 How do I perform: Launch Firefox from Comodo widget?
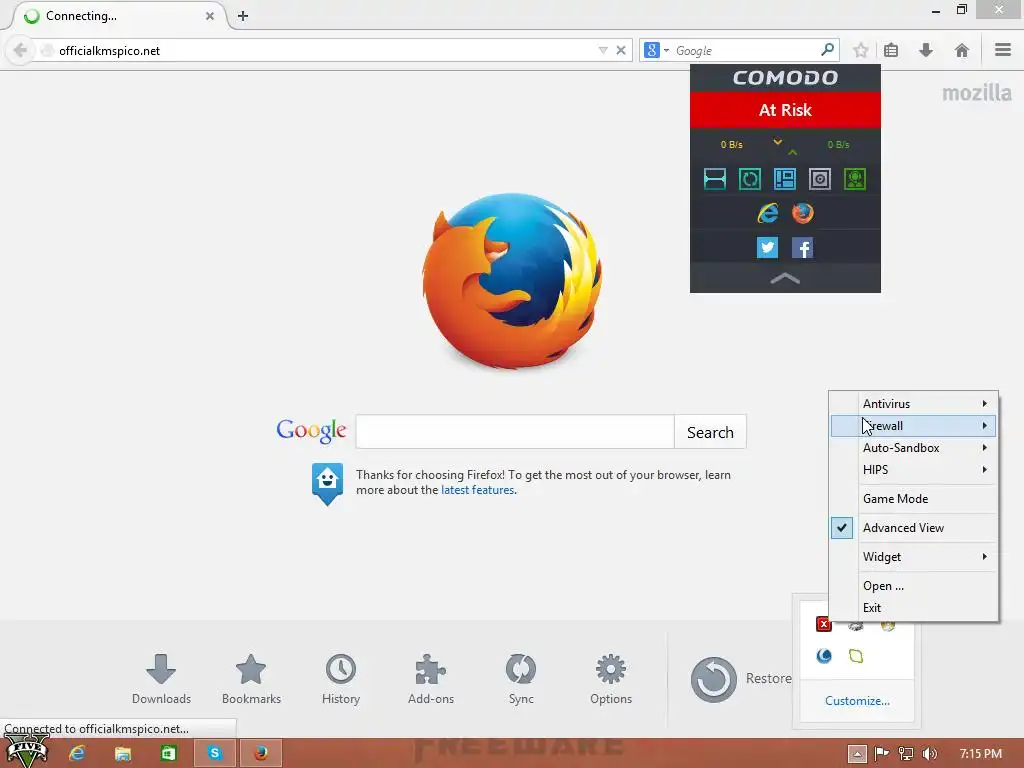[x=803, y=213]
